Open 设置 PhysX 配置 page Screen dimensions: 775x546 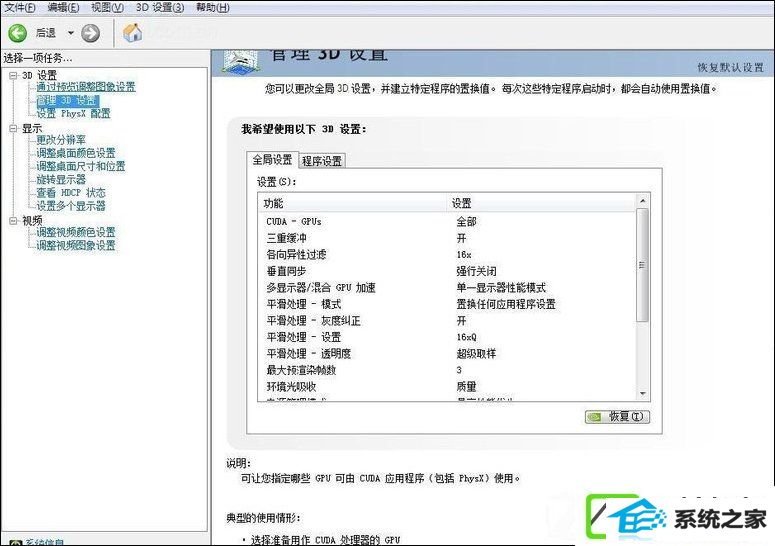[74, 113]
